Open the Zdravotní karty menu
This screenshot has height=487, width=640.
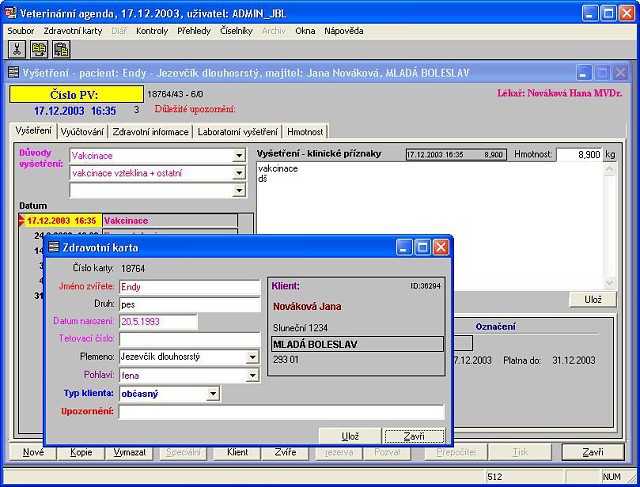(73, 31)
